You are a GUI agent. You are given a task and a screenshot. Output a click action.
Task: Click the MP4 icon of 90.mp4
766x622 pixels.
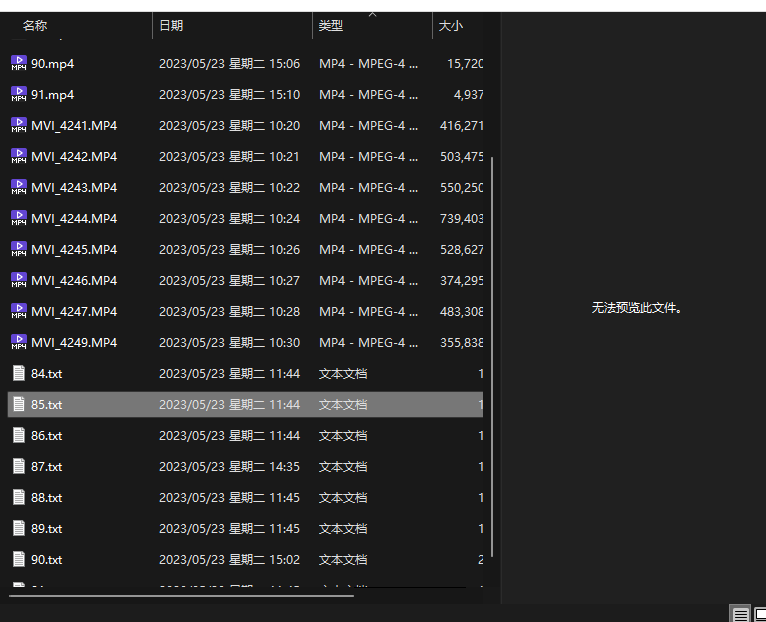coord(19,63)
